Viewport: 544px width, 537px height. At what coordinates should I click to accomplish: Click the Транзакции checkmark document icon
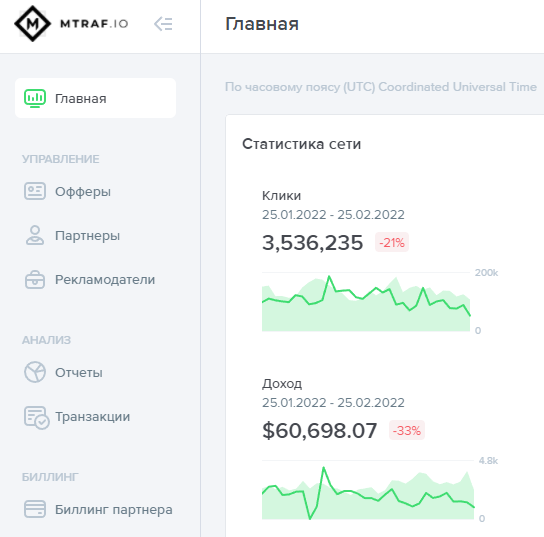[x=36, y=417]
